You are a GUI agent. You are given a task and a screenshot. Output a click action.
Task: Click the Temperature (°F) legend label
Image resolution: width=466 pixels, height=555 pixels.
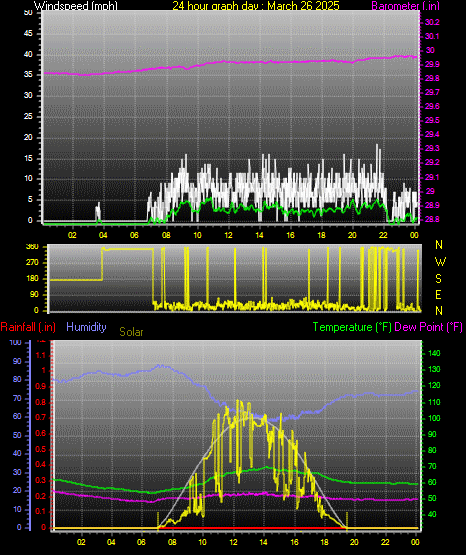point(352,327)
